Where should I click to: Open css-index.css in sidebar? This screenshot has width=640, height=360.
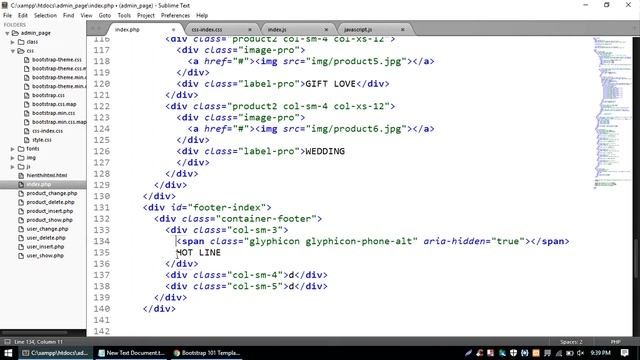coord(47,131)
